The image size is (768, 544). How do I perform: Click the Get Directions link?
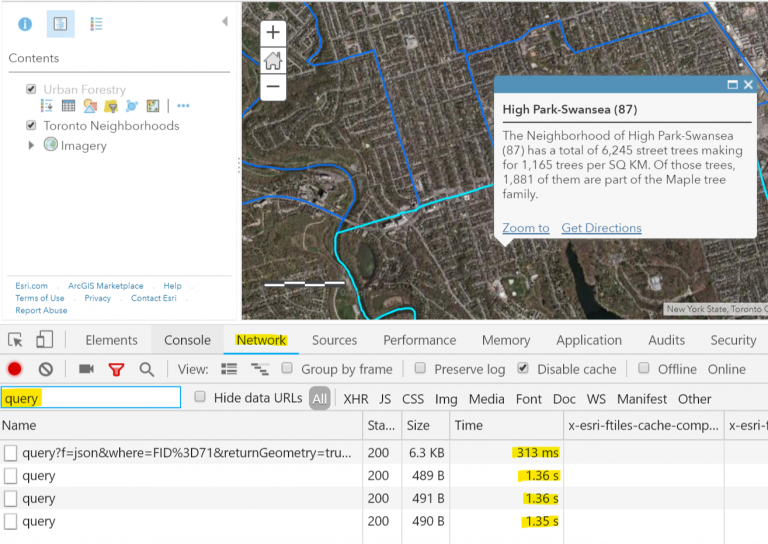click(x=601, y=228)
